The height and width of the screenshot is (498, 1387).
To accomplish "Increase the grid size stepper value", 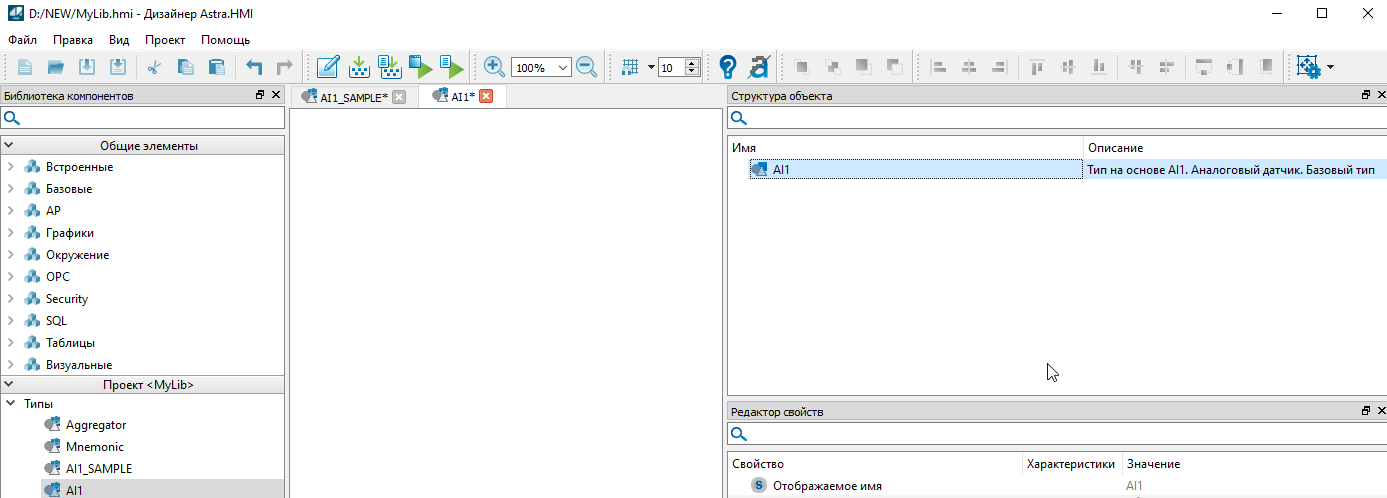I will [692, 63].
